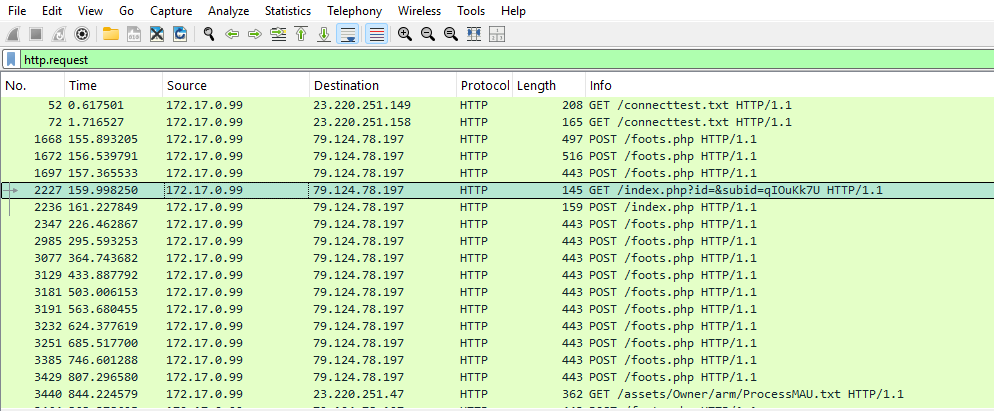
Task: Open the Statistics menu
Action: (x=288, y=11)
